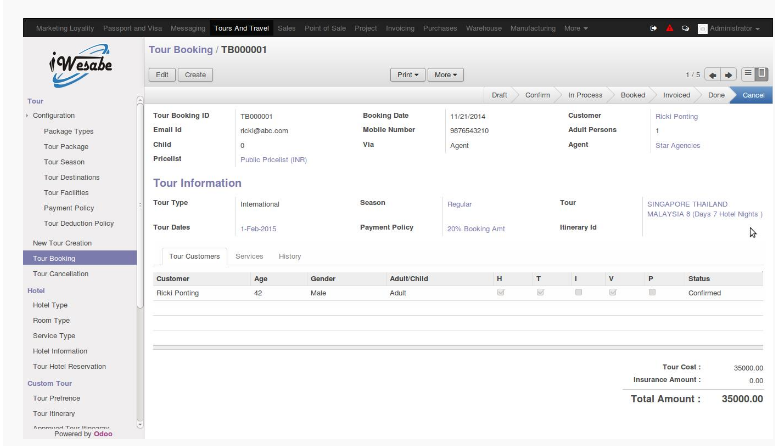Open the Star Agencies agent link
Image resolution: width=775 pixels, height=446 pixels.
677,146
